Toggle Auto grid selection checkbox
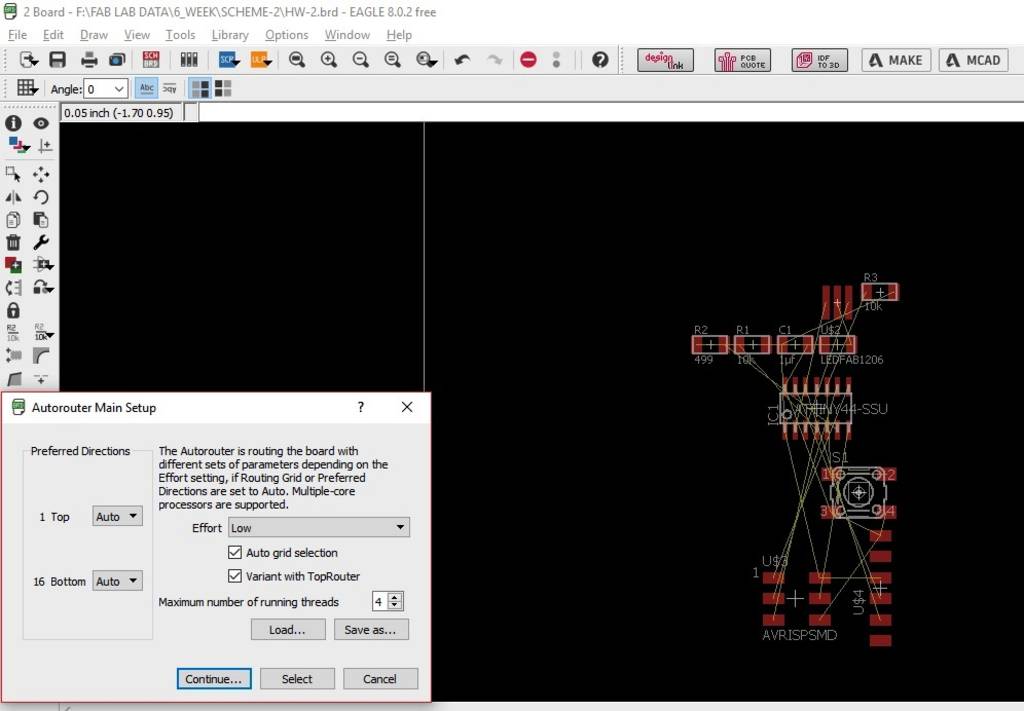The height and width of the screenshot is (711, 1024). pyautogui.click(x=234, y=552)
